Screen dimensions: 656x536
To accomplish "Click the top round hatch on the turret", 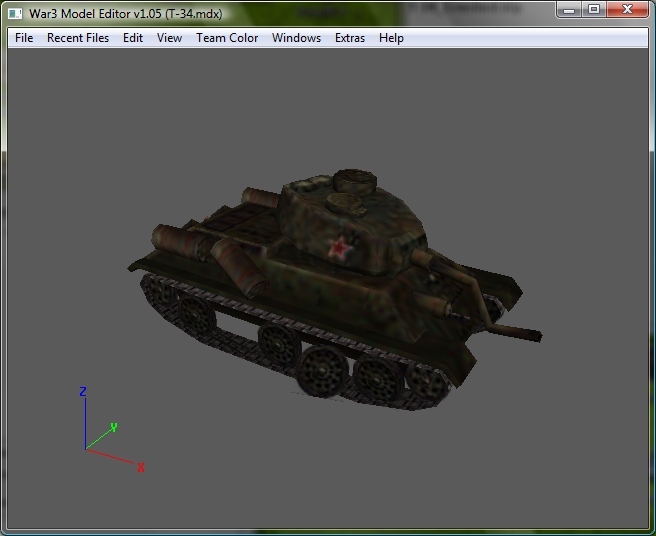I will point(355,180).
